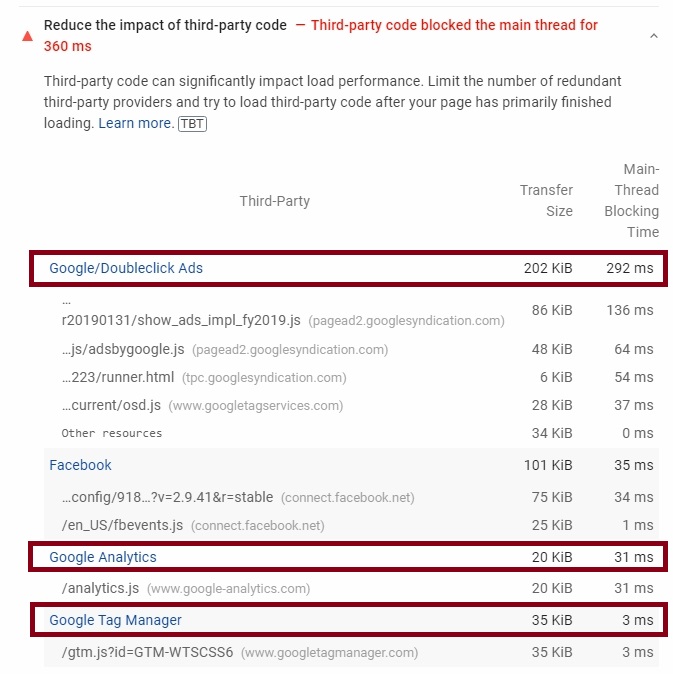The image size is (673, 674).
Task: Open the Learn more link
Action: [x=136, y=123]
